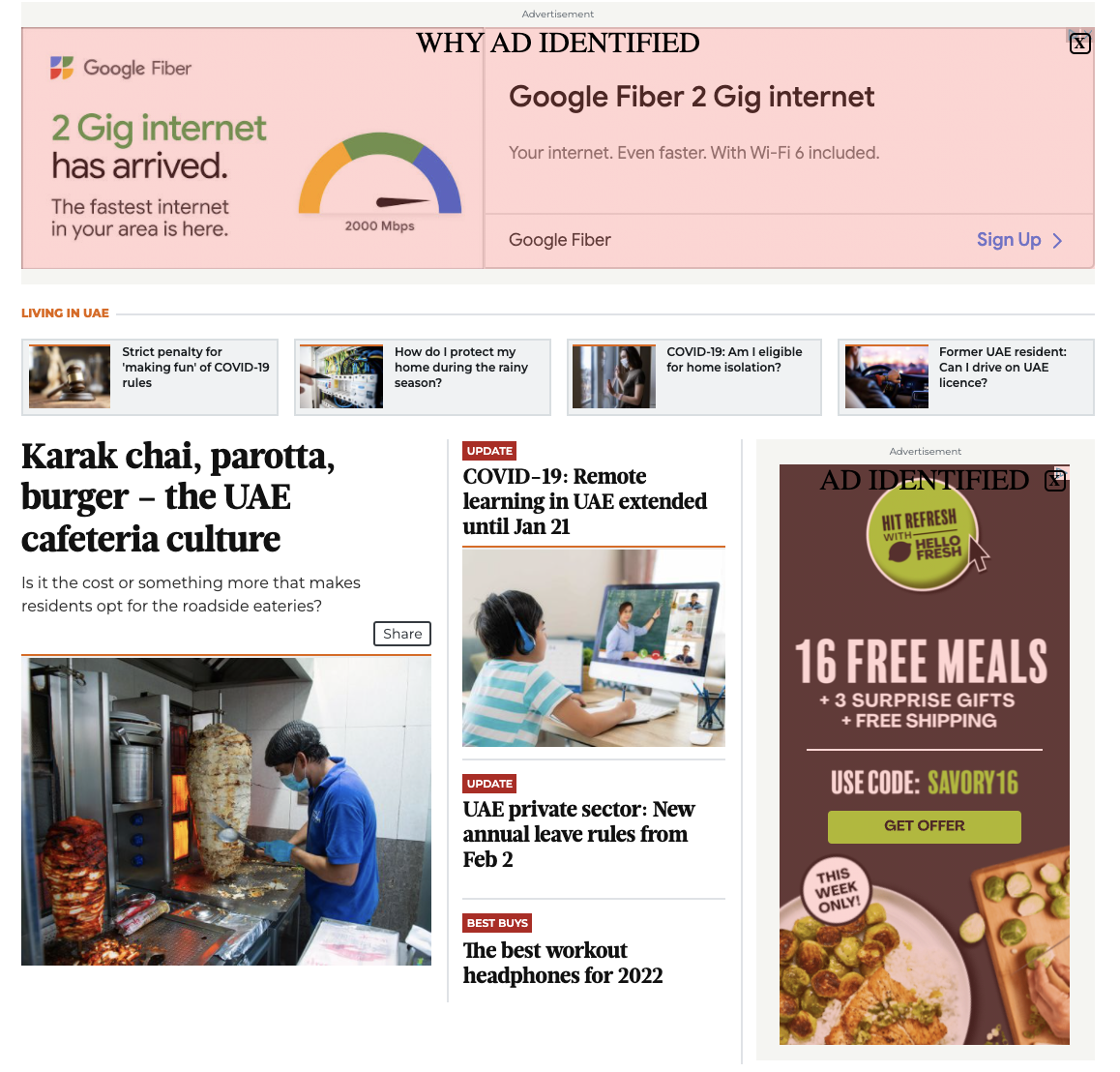Screen dimensions: 1120x1072
Task: Close the HelloFresh sidebar ad
Action: click(1055, 481)
